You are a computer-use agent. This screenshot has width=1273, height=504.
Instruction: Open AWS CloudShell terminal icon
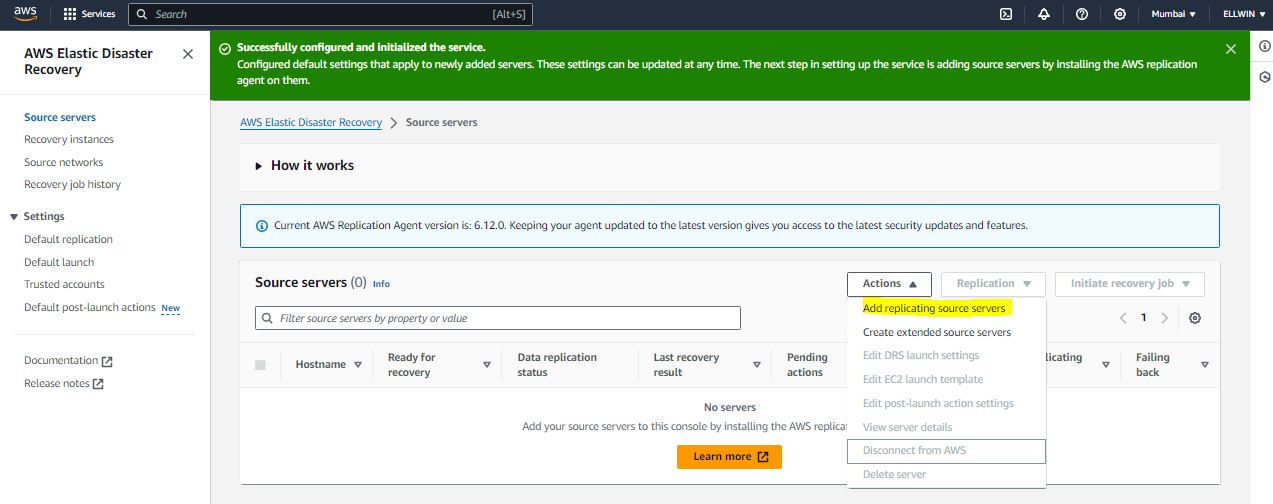pyautogui.click(x=1005, y=14)
